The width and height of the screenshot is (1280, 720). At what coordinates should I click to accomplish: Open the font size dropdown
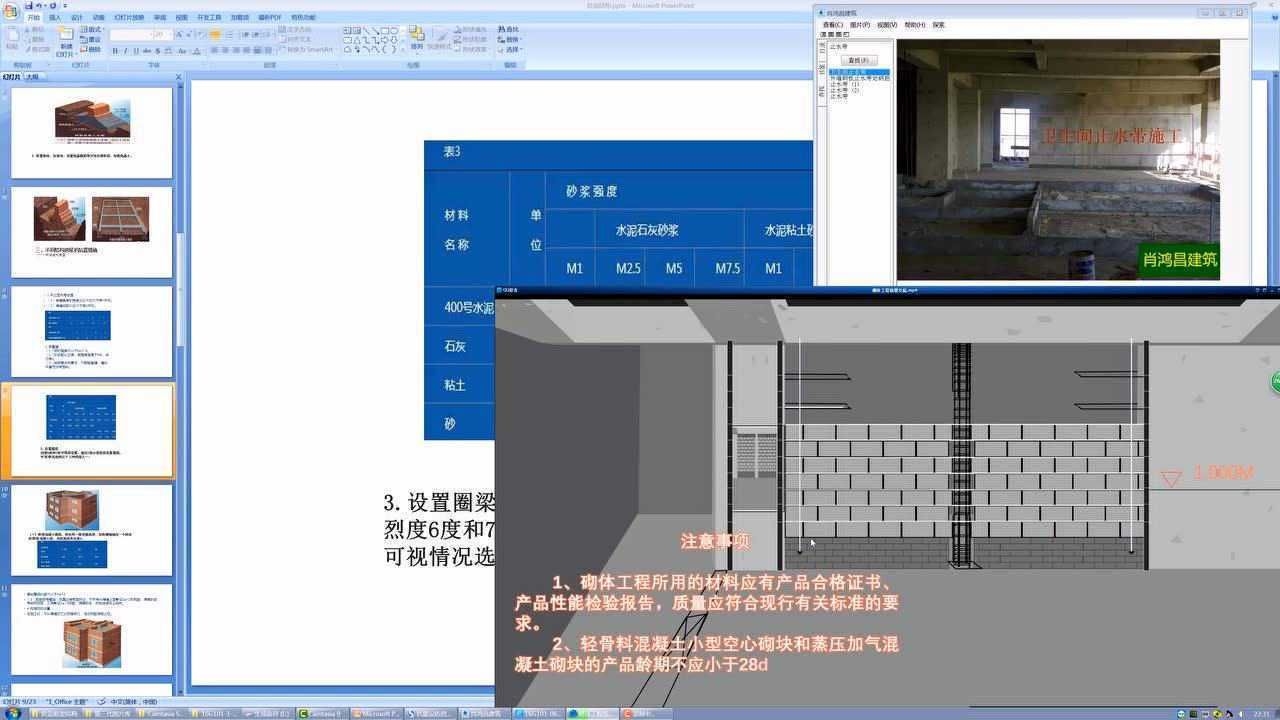[172, 34]
